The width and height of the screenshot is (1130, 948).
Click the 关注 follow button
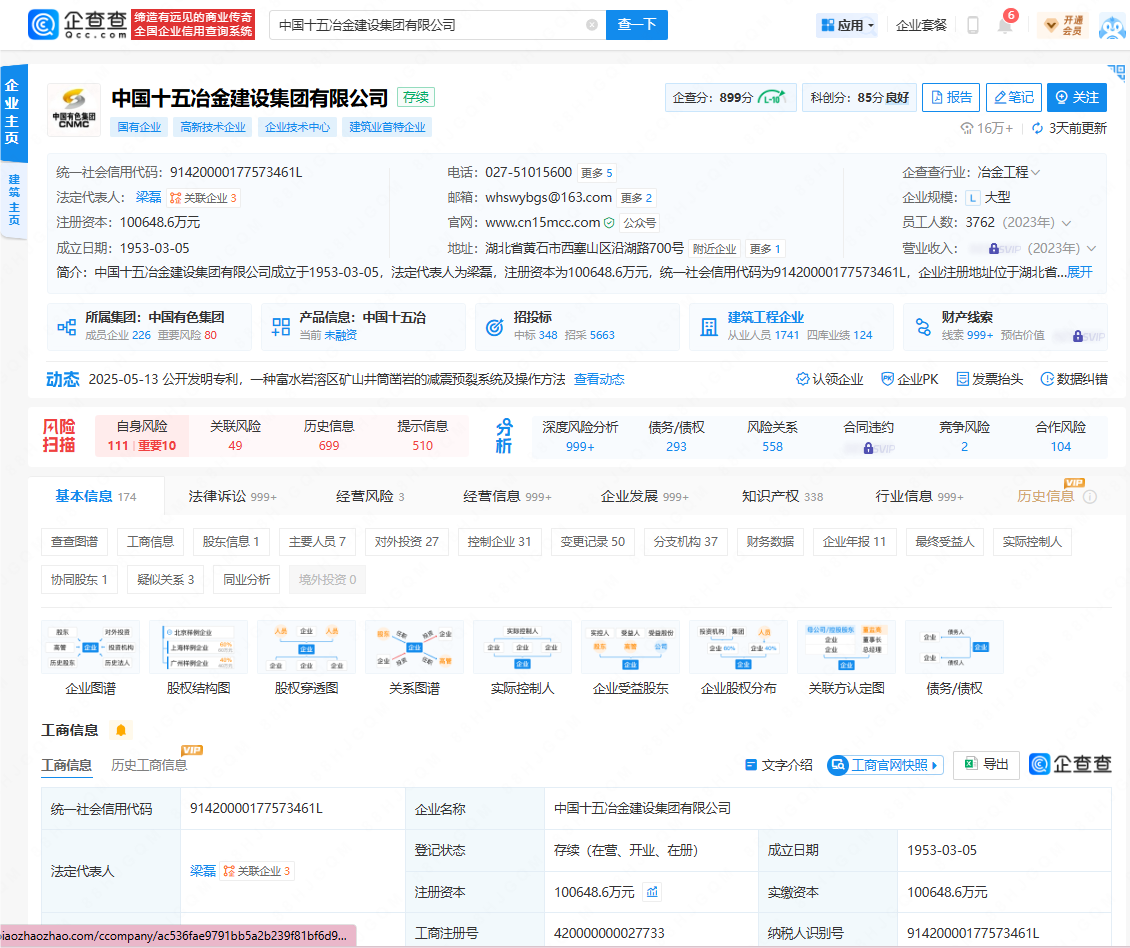1077,97
